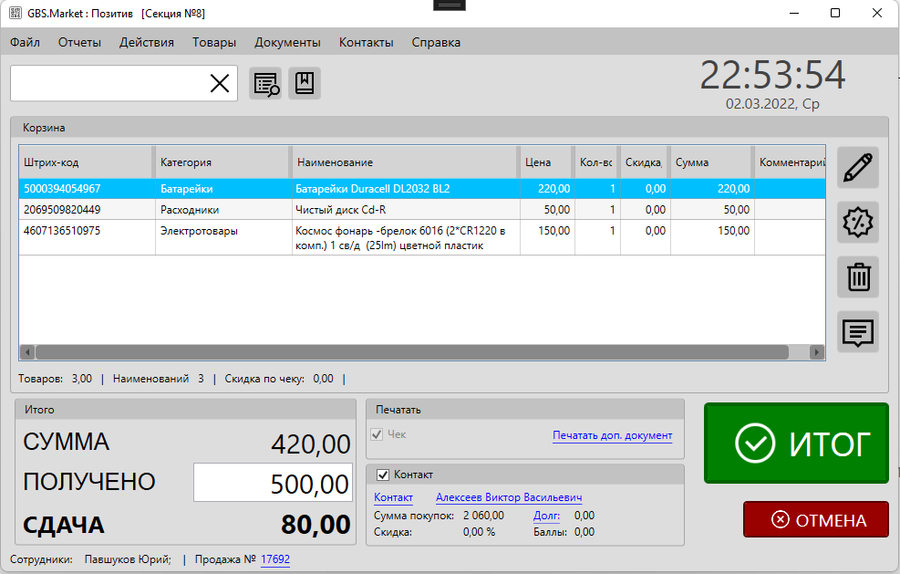Click the red ОТМЕНА button
The height and width of the screenshot is (574, 900).
pyautogui.click(x=816, y=519)
